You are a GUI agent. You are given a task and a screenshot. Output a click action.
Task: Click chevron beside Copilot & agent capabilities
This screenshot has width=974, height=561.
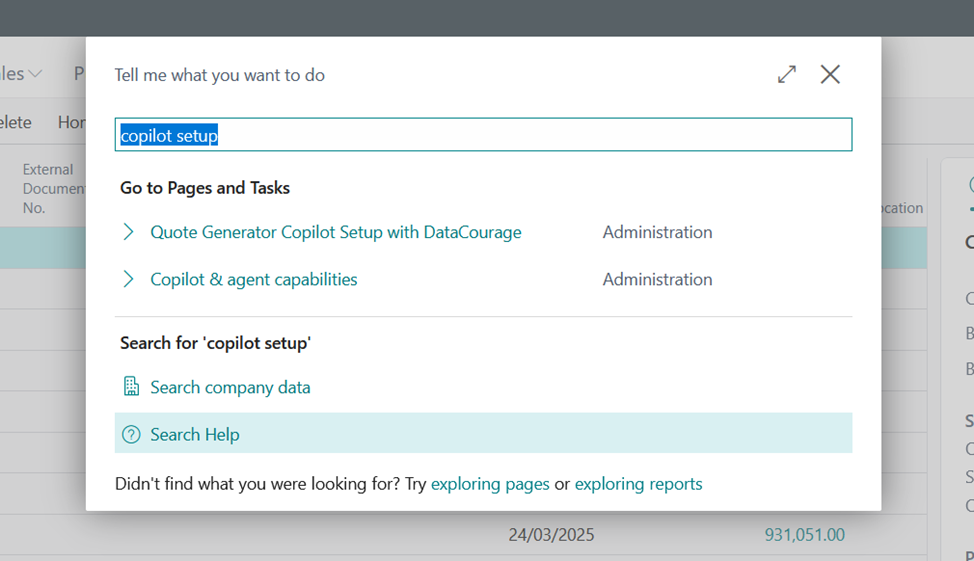click(128, 280)
